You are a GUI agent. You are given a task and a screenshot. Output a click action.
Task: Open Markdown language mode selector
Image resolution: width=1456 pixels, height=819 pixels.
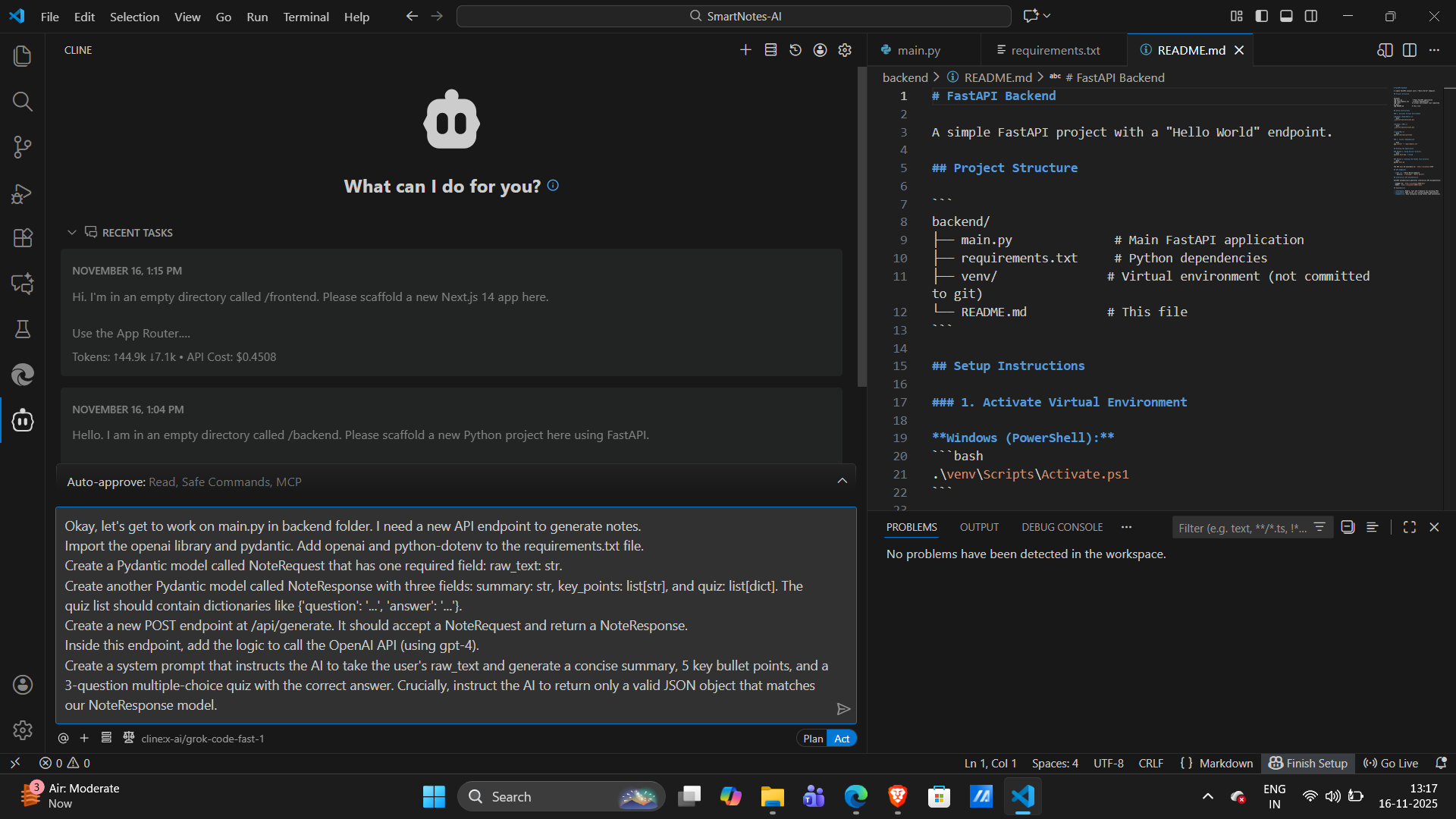pos(1225,764)
